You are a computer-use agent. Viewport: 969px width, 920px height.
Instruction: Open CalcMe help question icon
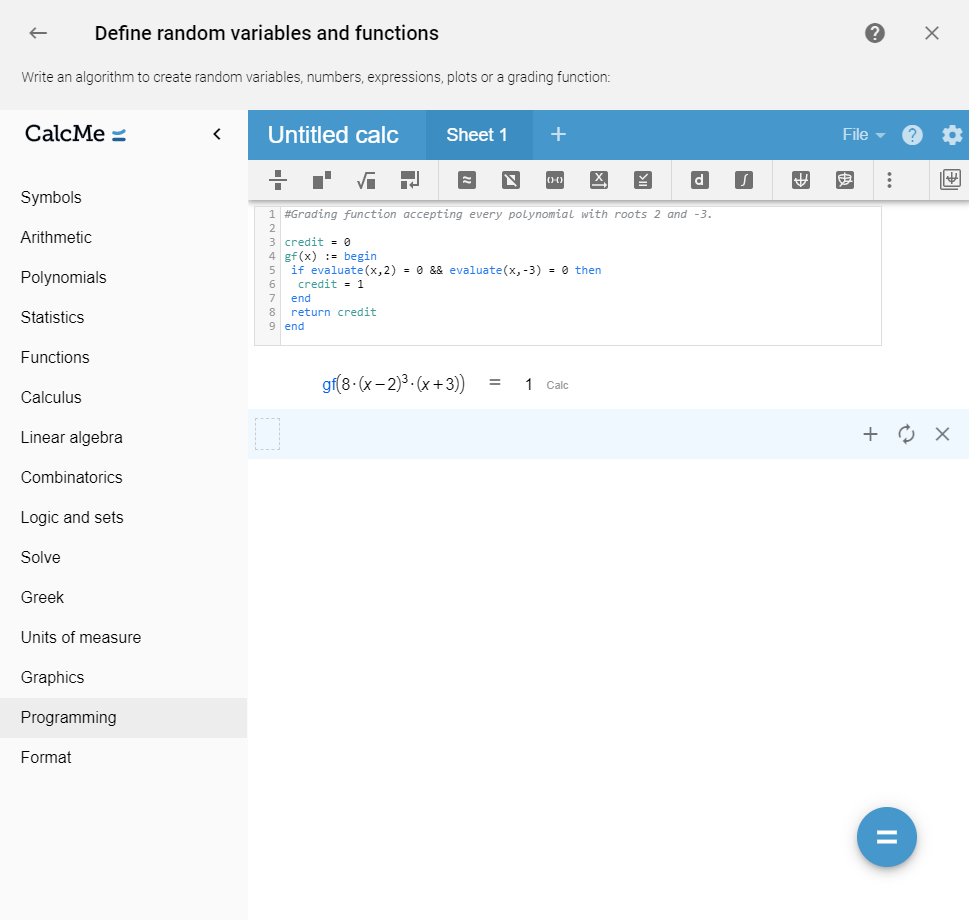[x=912, y=135]
